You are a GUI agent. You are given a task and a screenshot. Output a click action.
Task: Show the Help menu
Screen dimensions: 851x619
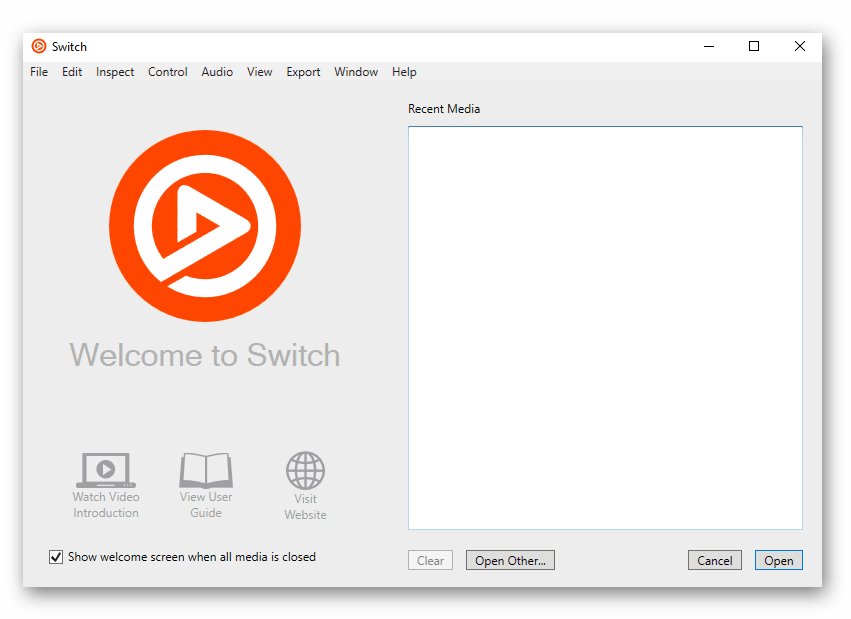click(x=404, y=72)
